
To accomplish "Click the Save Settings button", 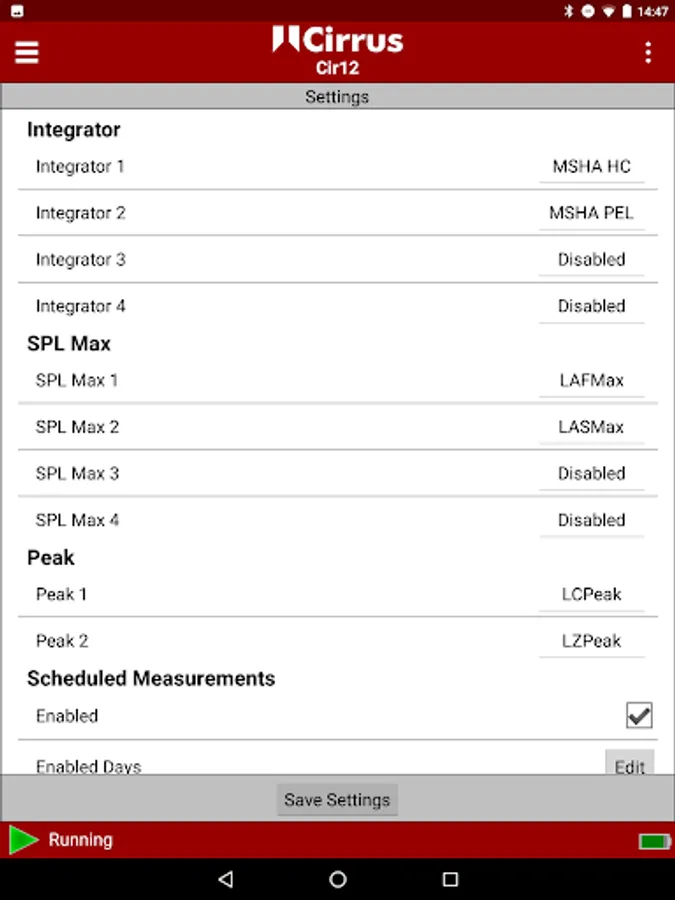I will [x=337, y=800].
